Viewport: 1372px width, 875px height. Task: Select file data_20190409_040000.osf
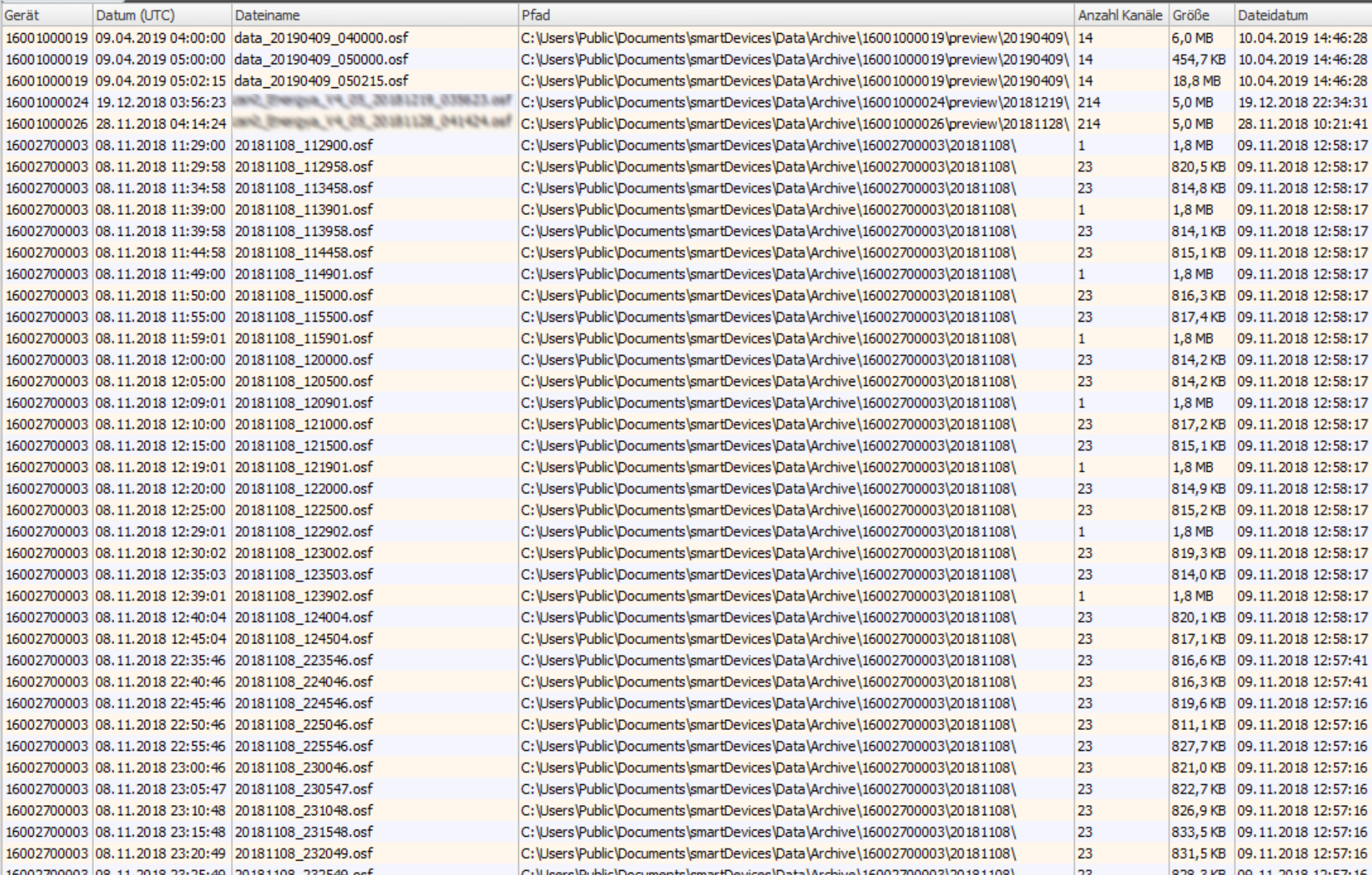[x=321, y=38]
